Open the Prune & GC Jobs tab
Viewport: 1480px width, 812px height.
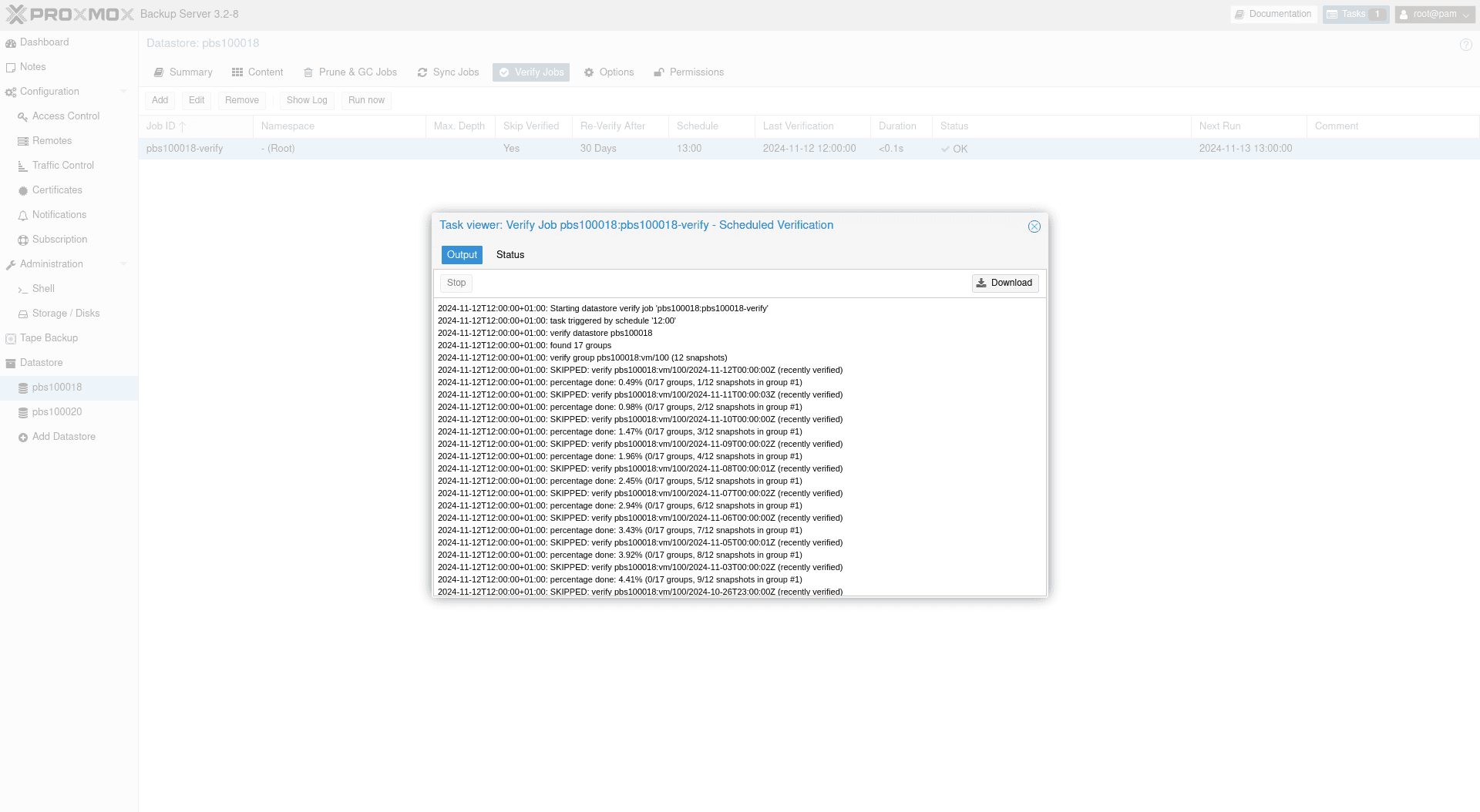351,72
